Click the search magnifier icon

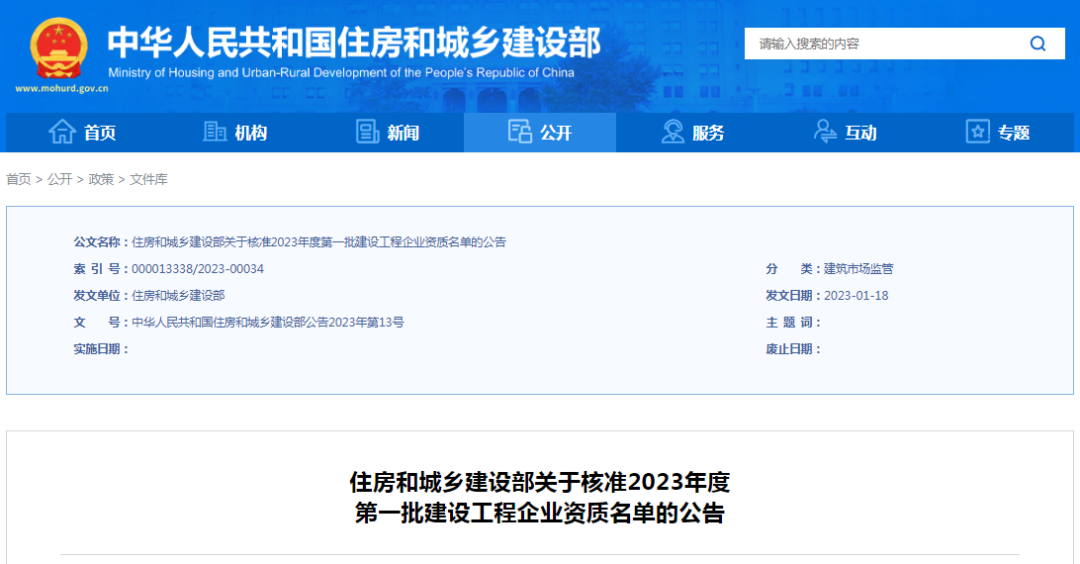[1037, 44]
